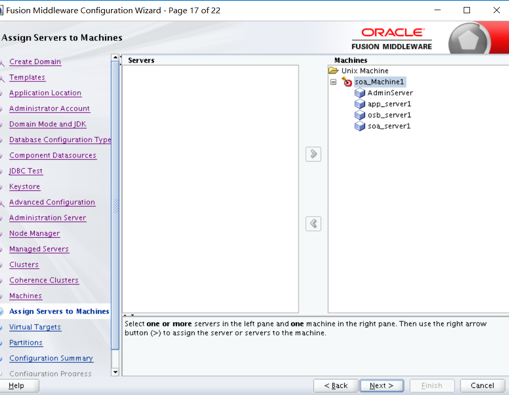Unassign server using left arrow button
Screen dimensions: 509x395
coord(313,223)
